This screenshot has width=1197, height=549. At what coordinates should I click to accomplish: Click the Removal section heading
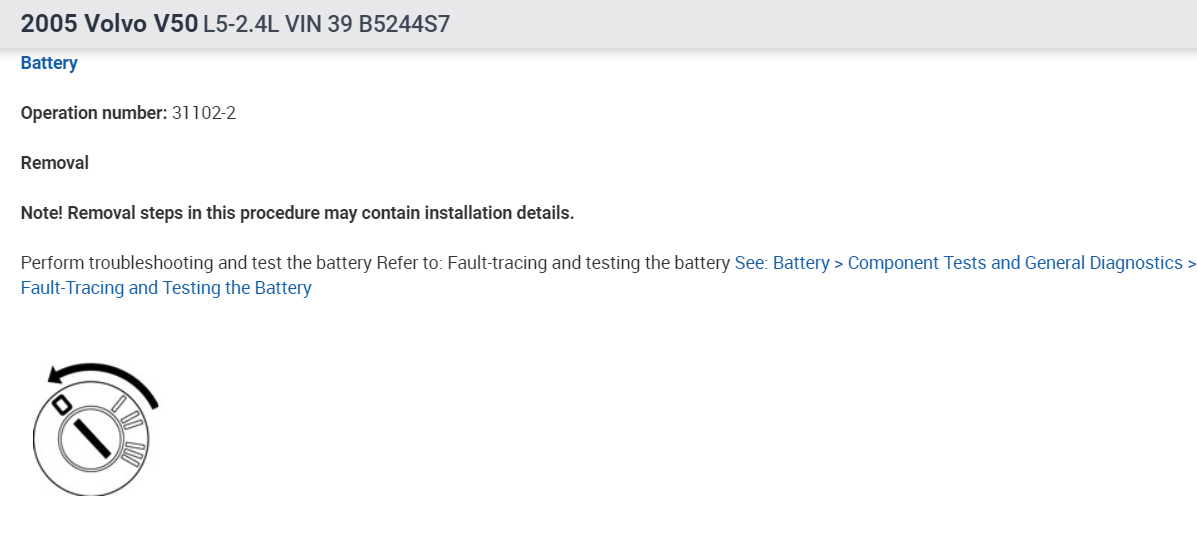[55, 163]
